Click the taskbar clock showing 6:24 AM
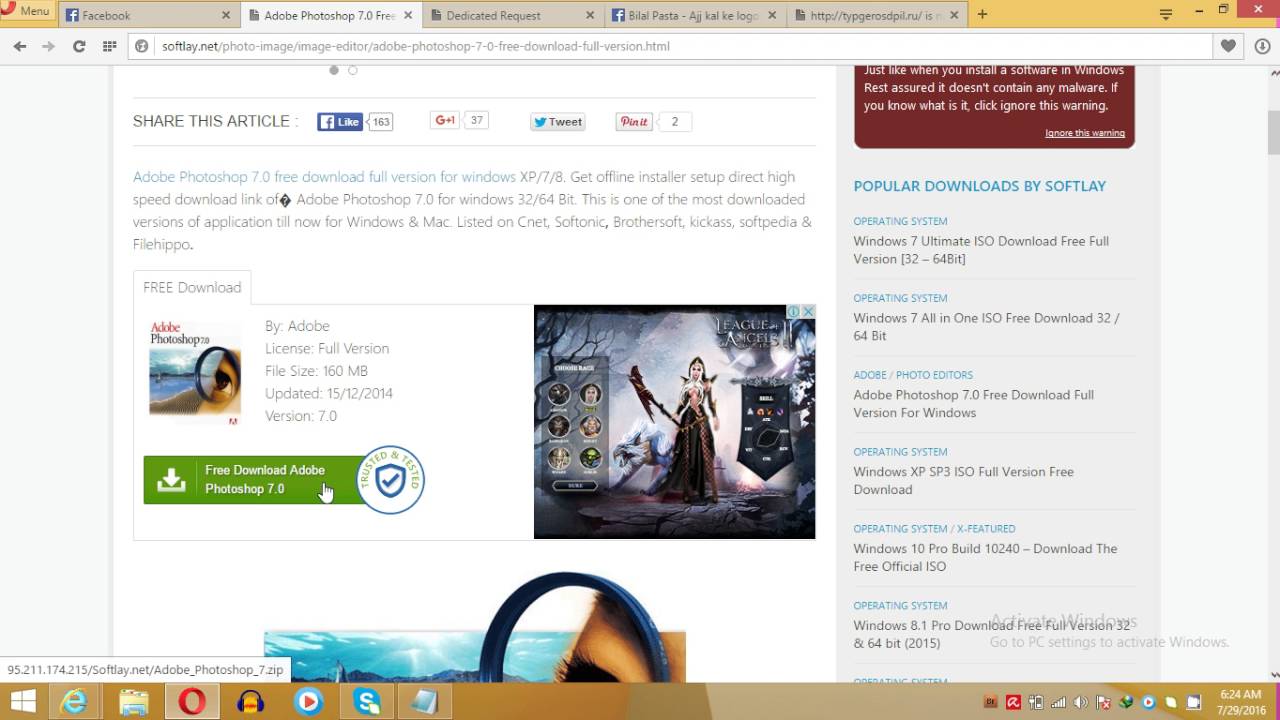This screenshot has width=1280, height=720. pos(1241,702)
